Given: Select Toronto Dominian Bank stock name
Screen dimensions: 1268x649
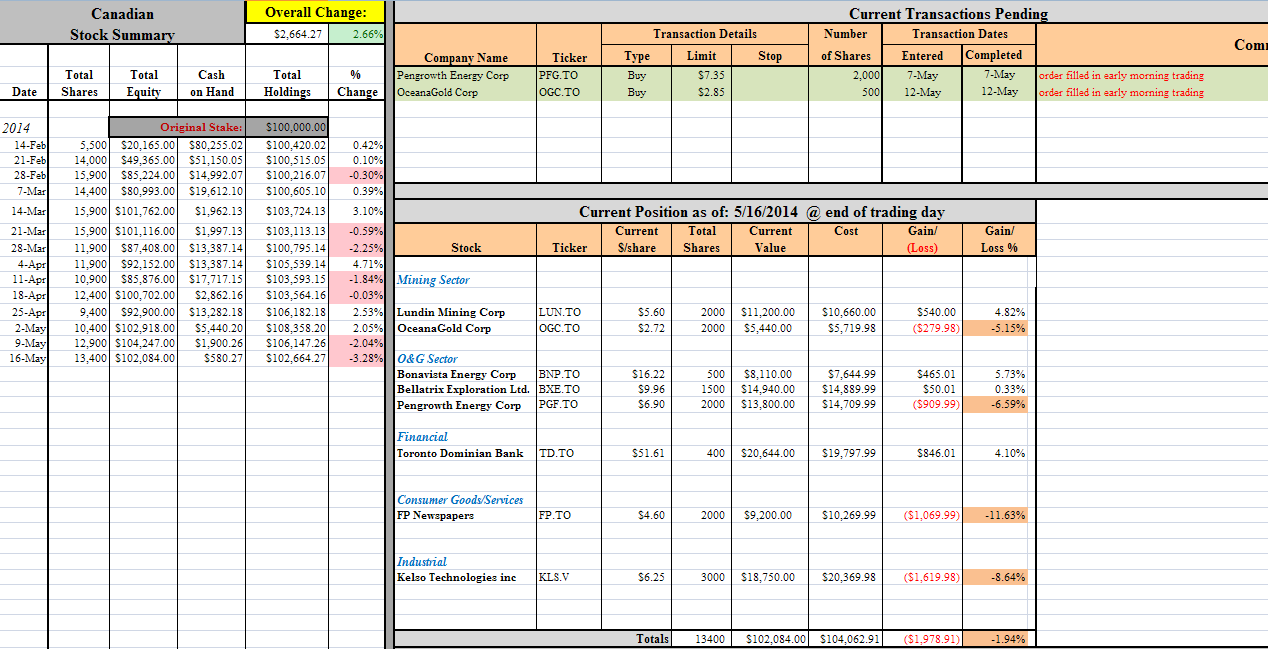Looking at the screenshot, I should pyautogui.click(x=460, y=453).
